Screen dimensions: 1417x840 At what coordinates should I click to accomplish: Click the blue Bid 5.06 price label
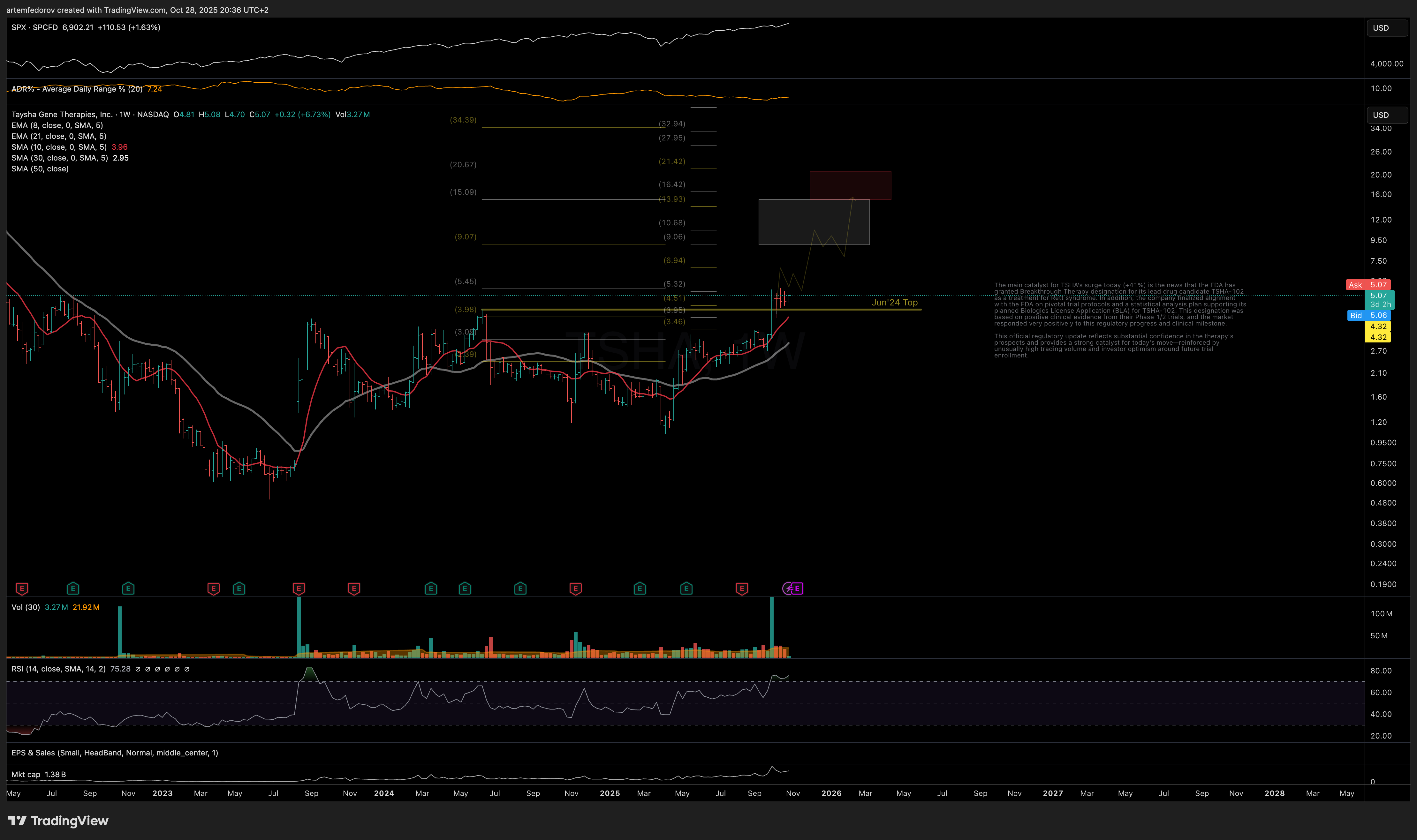1368,315
